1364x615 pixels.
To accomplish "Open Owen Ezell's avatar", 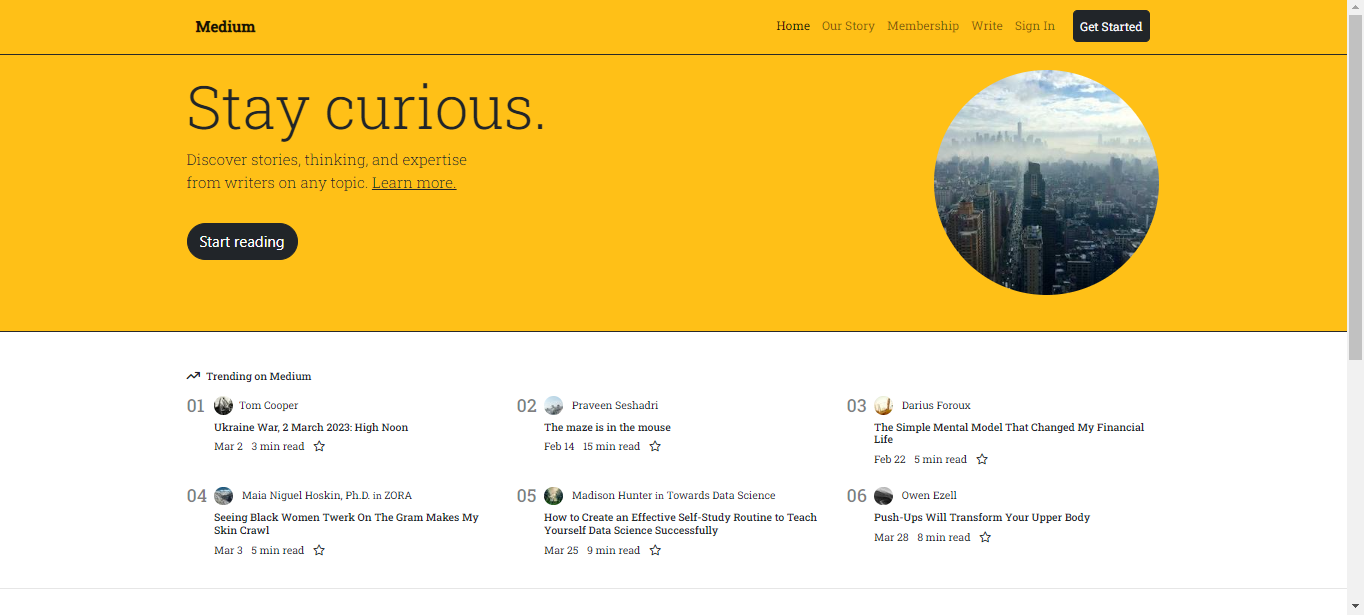I will tap(883, 495).
